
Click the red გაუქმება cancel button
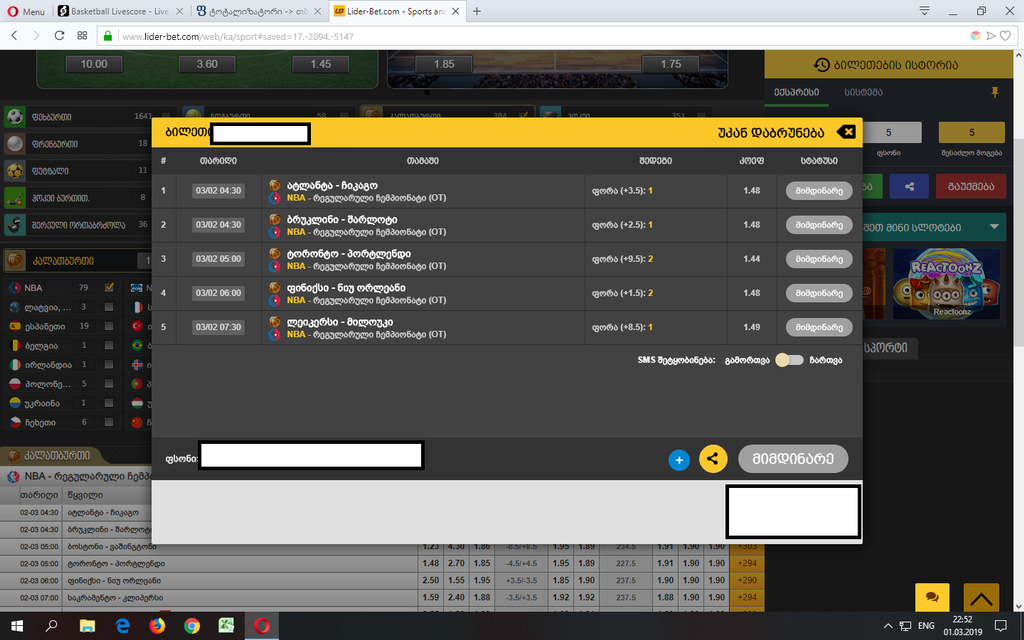pyautogui.click(x=970, y=186)
